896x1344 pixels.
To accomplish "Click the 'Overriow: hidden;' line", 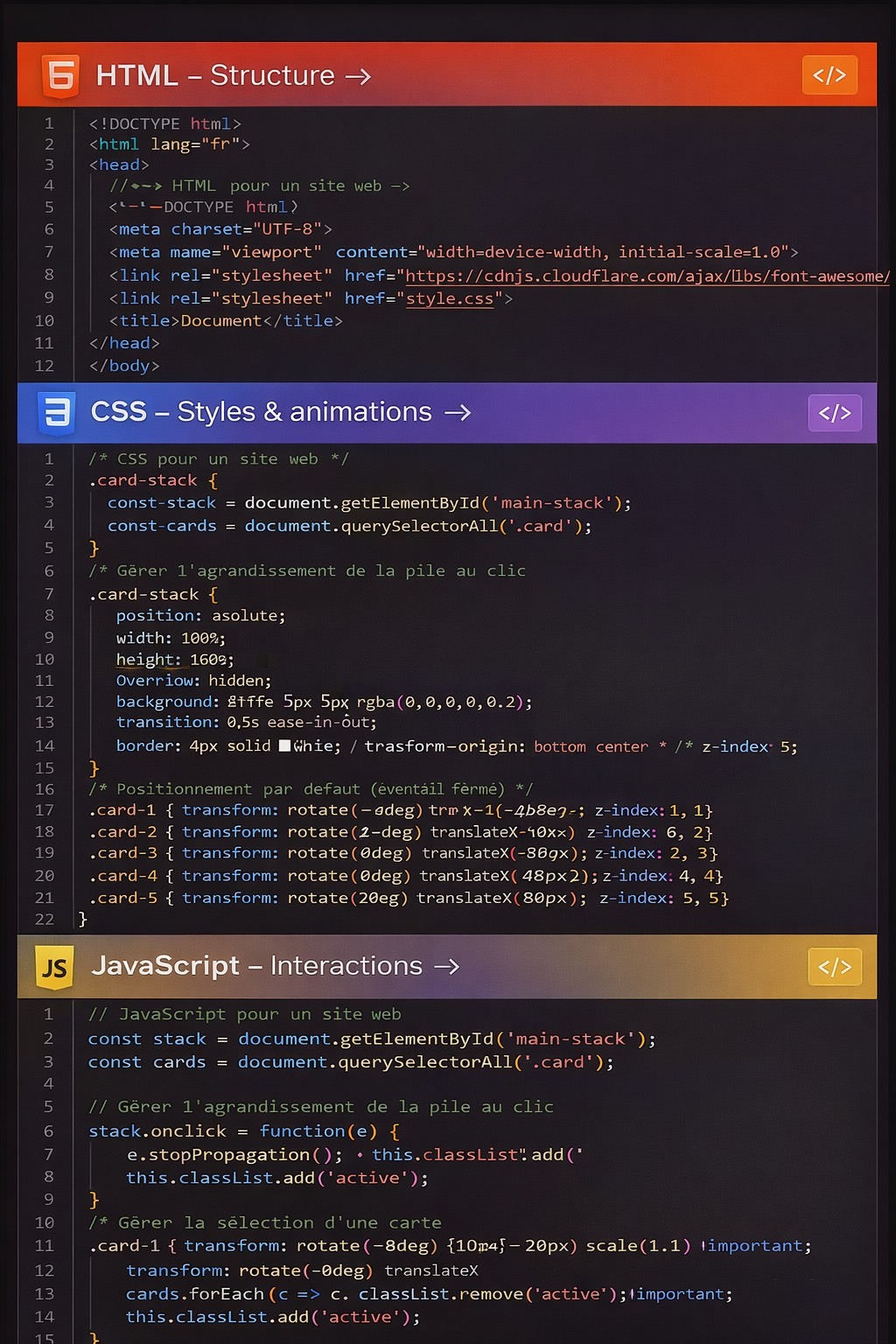I will (x=194, y=681).
